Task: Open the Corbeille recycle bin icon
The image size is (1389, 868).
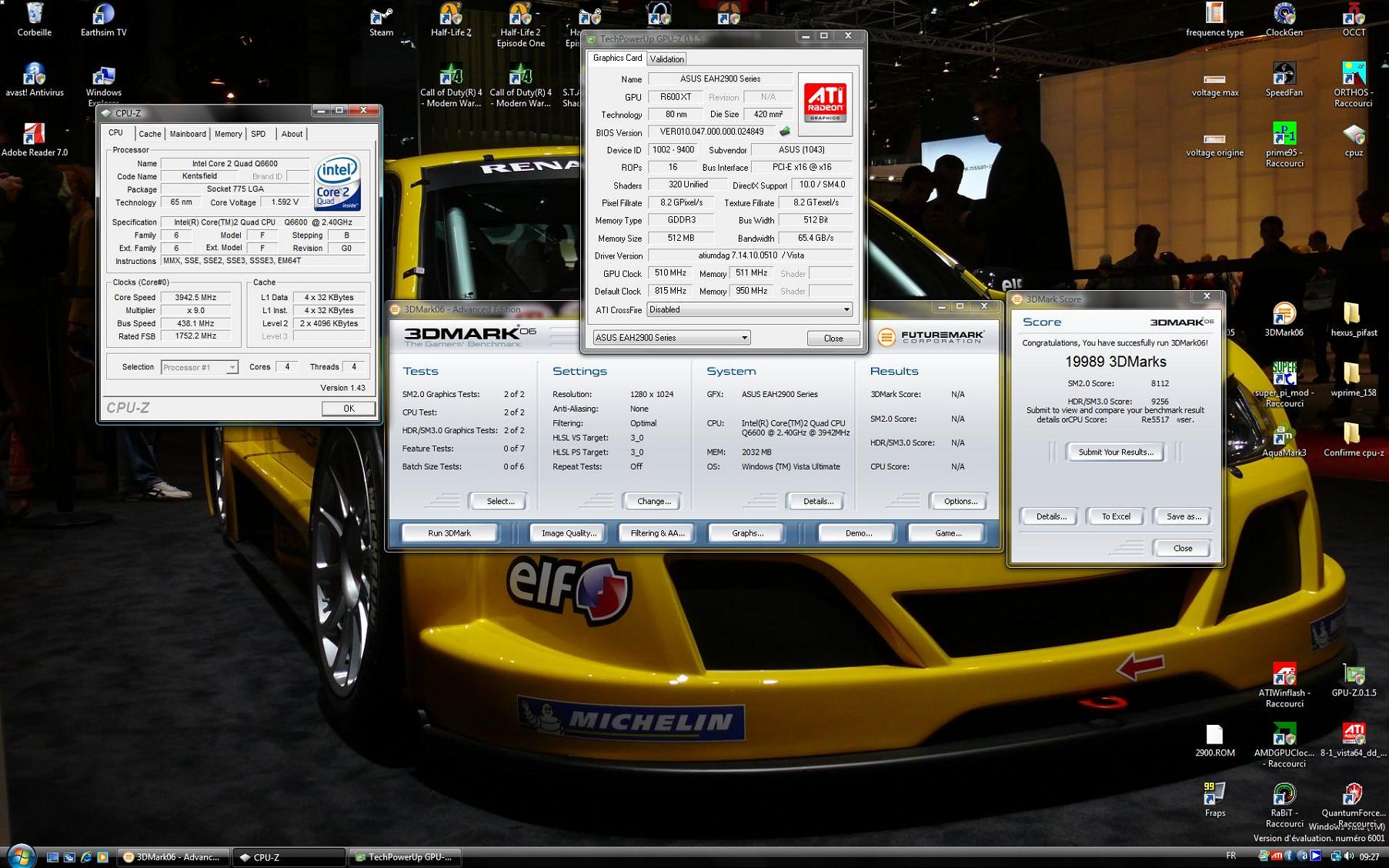Action: [x=35, y=15]
